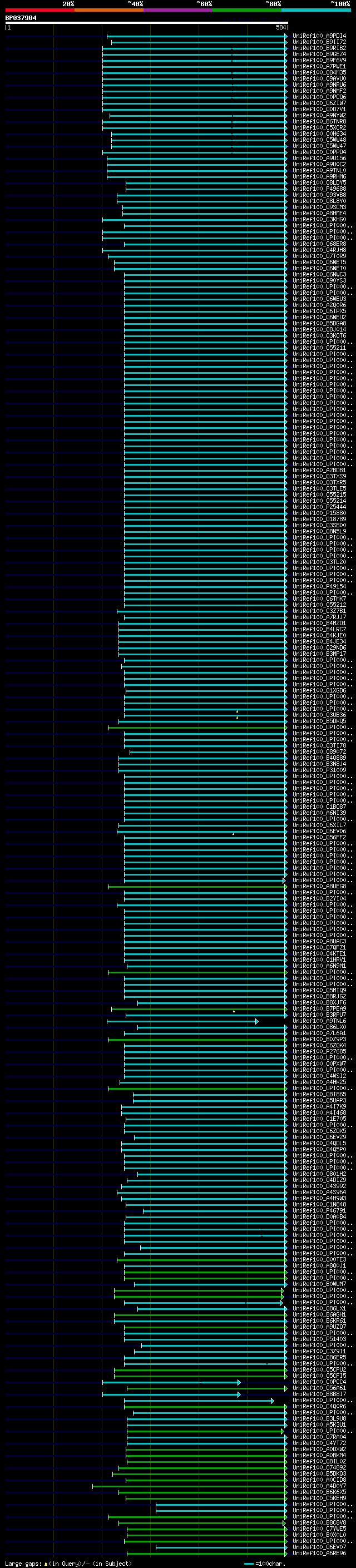Open hit UniRef100_P49688
The height and width of the screenshot is (1568, 356).
coord(319,189)
